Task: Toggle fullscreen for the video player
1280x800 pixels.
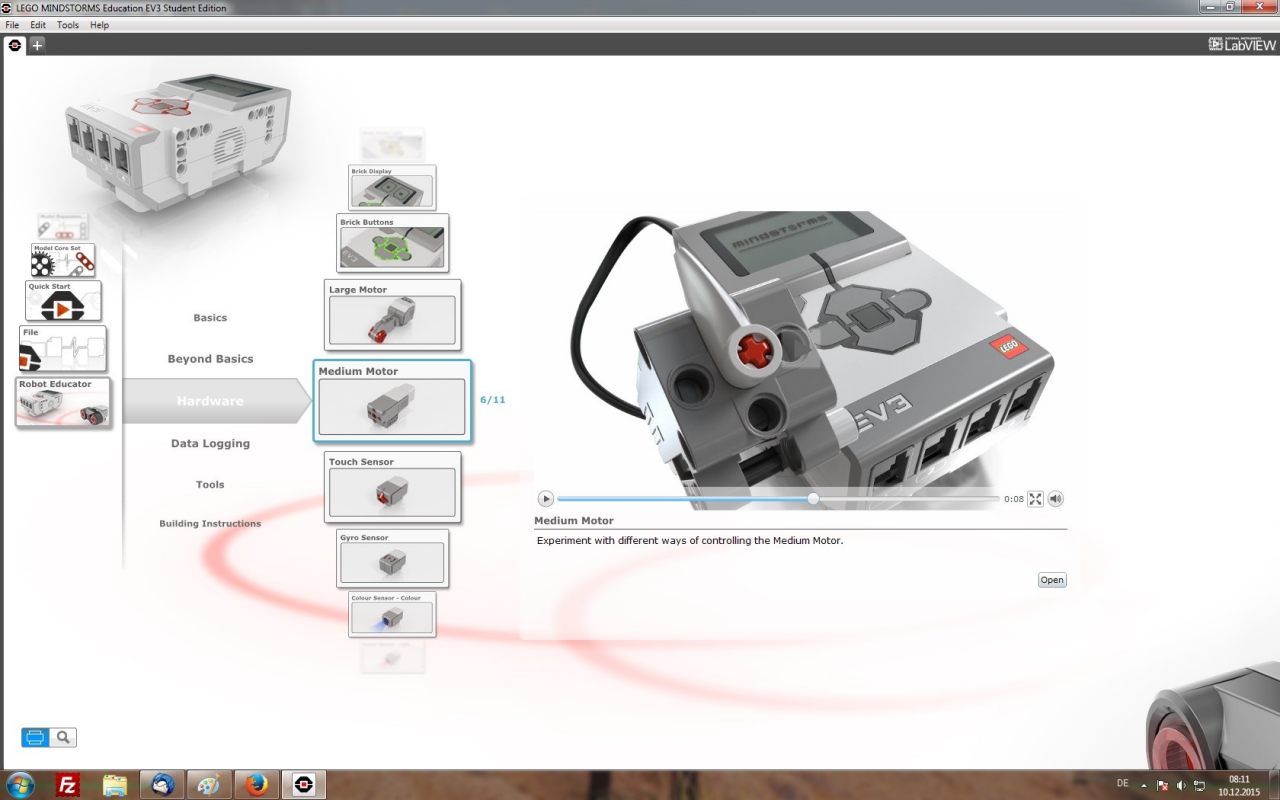Action: (x=1035, y=499)
